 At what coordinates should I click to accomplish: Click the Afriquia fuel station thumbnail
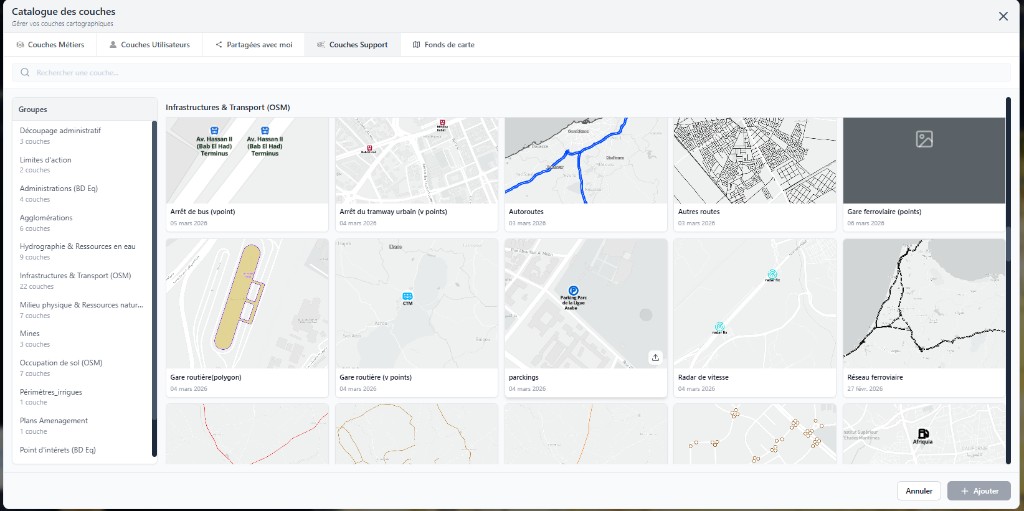coord(924,434)
